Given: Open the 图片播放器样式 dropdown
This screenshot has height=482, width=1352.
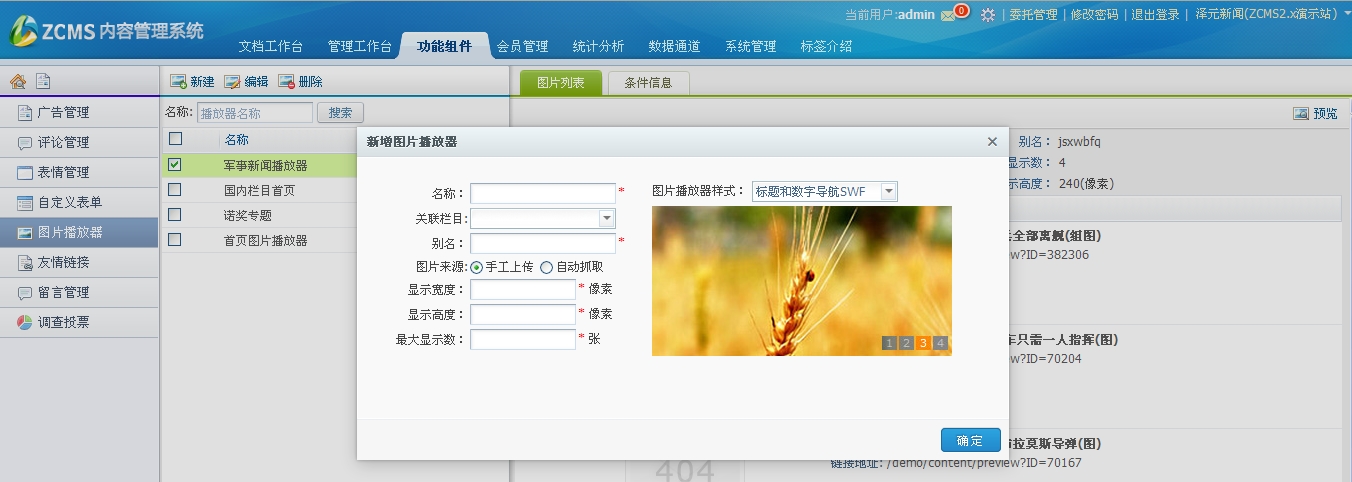Looking at the screenshot, I should click(x=888, y=192).
